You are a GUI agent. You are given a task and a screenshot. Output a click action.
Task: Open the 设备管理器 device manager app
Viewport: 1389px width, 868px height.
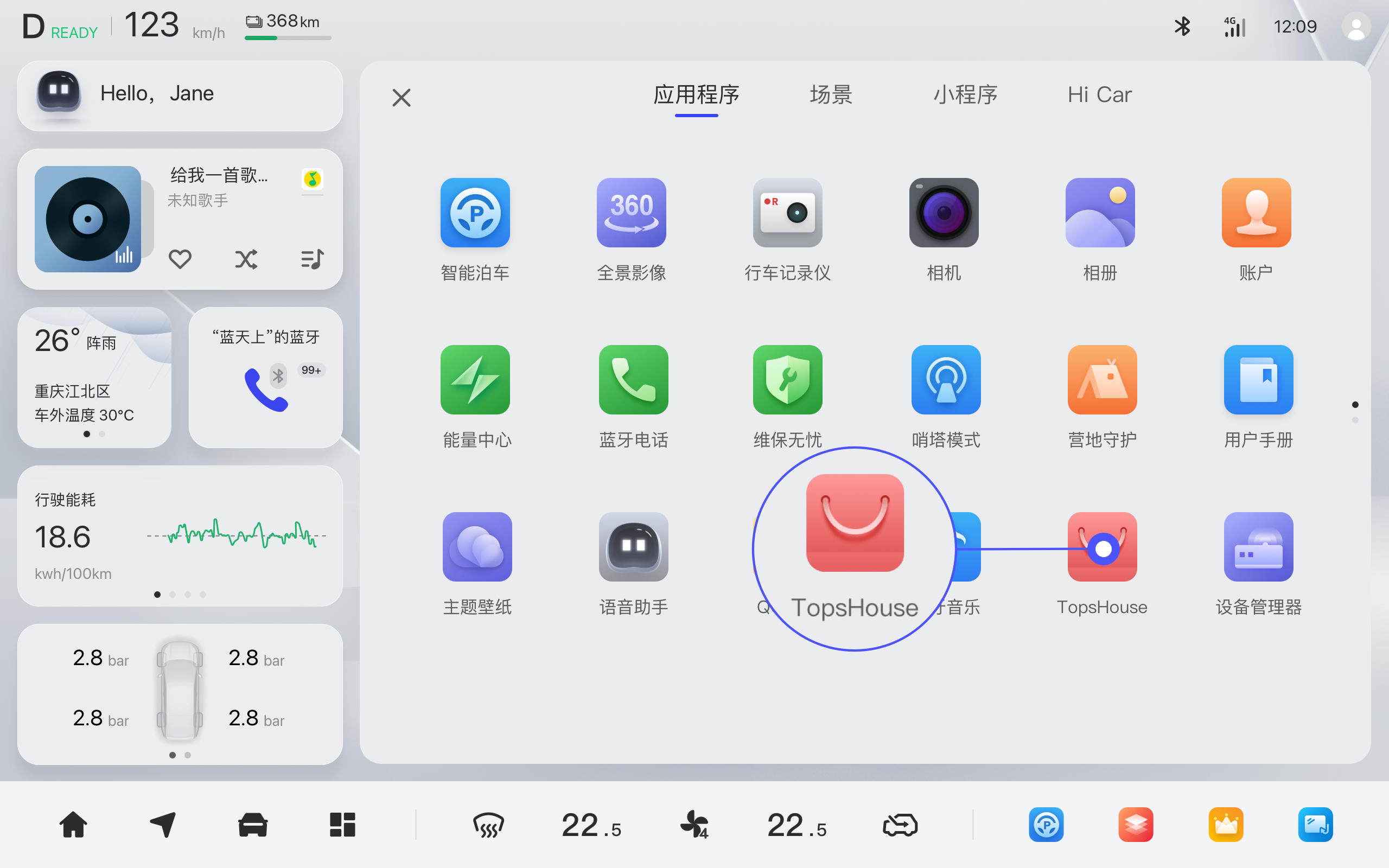click(x=1258, y=546)
